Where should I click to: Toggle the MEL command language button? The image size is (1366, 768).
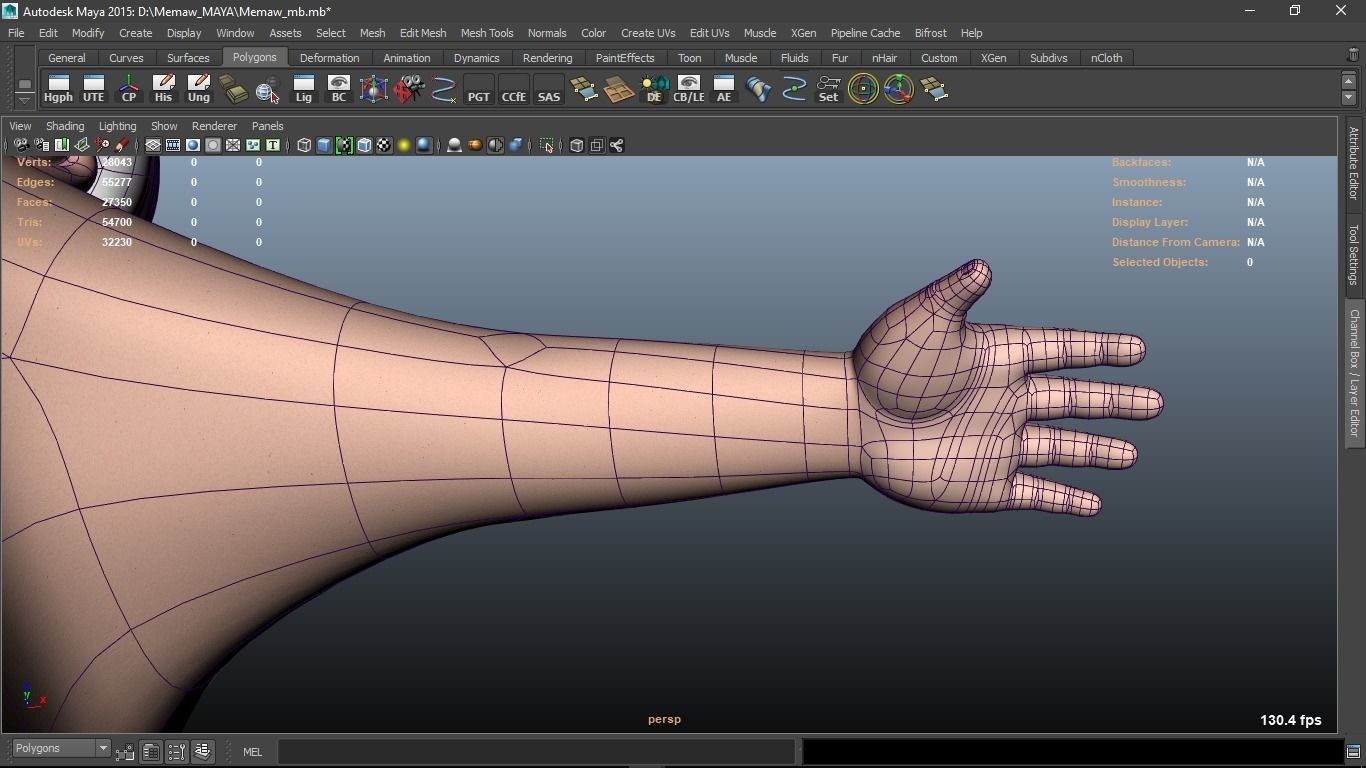tap(252, 752)
